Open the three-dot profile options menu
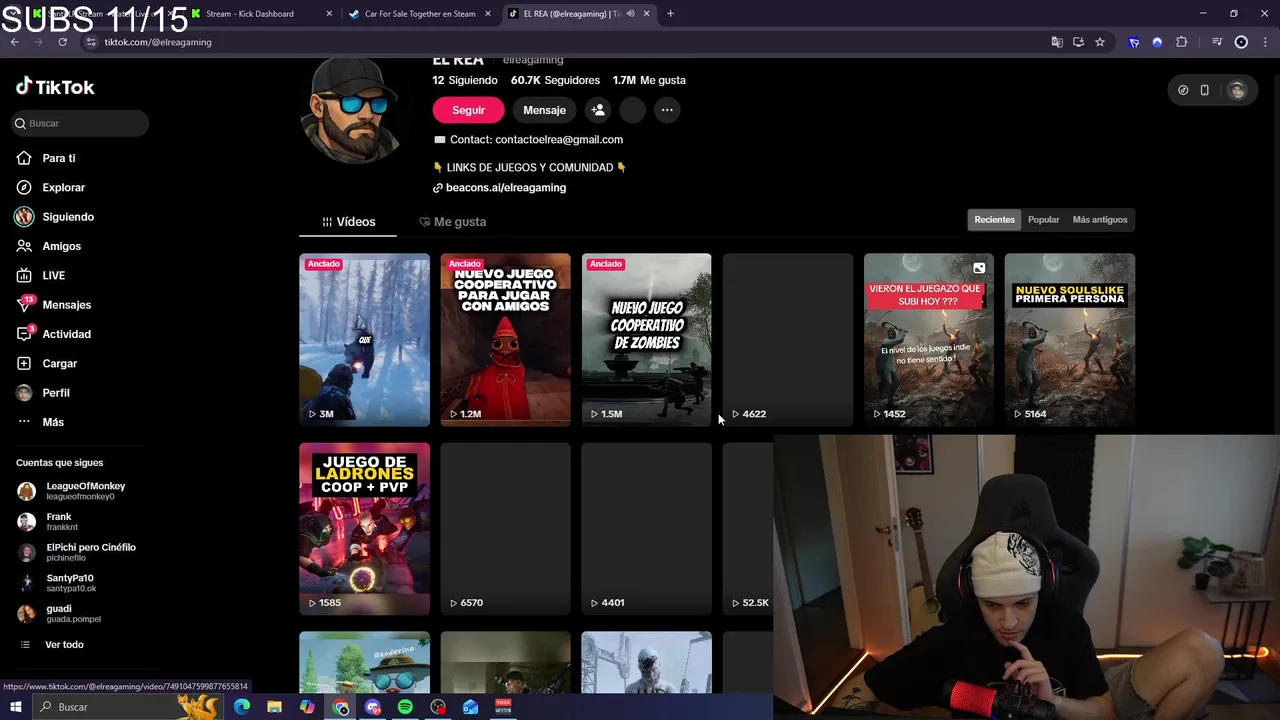 [667, 110]
